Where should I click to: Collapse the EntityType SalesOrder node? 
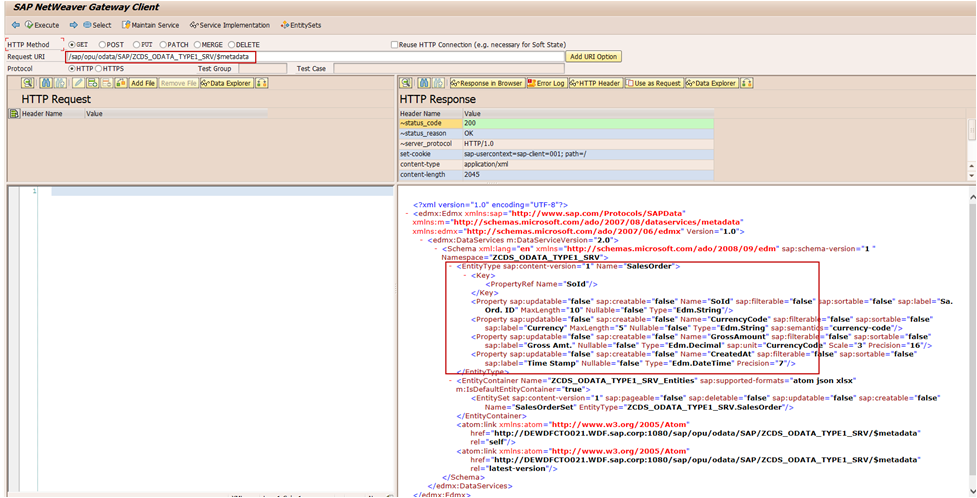coord(450,266)
